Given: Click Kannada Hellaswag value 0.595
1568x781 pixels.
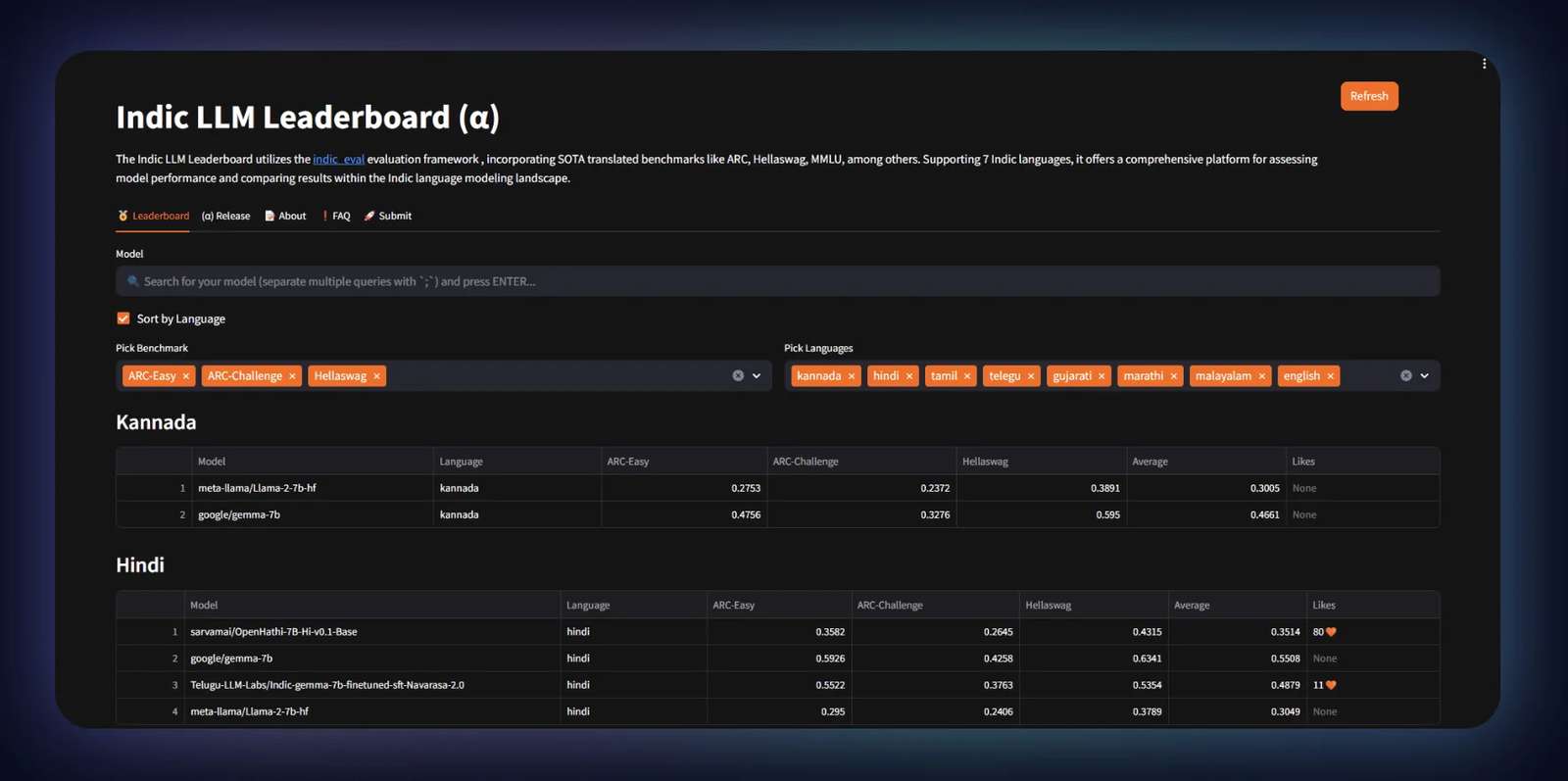Looking at the screenshot, I should click(1107, 514).
